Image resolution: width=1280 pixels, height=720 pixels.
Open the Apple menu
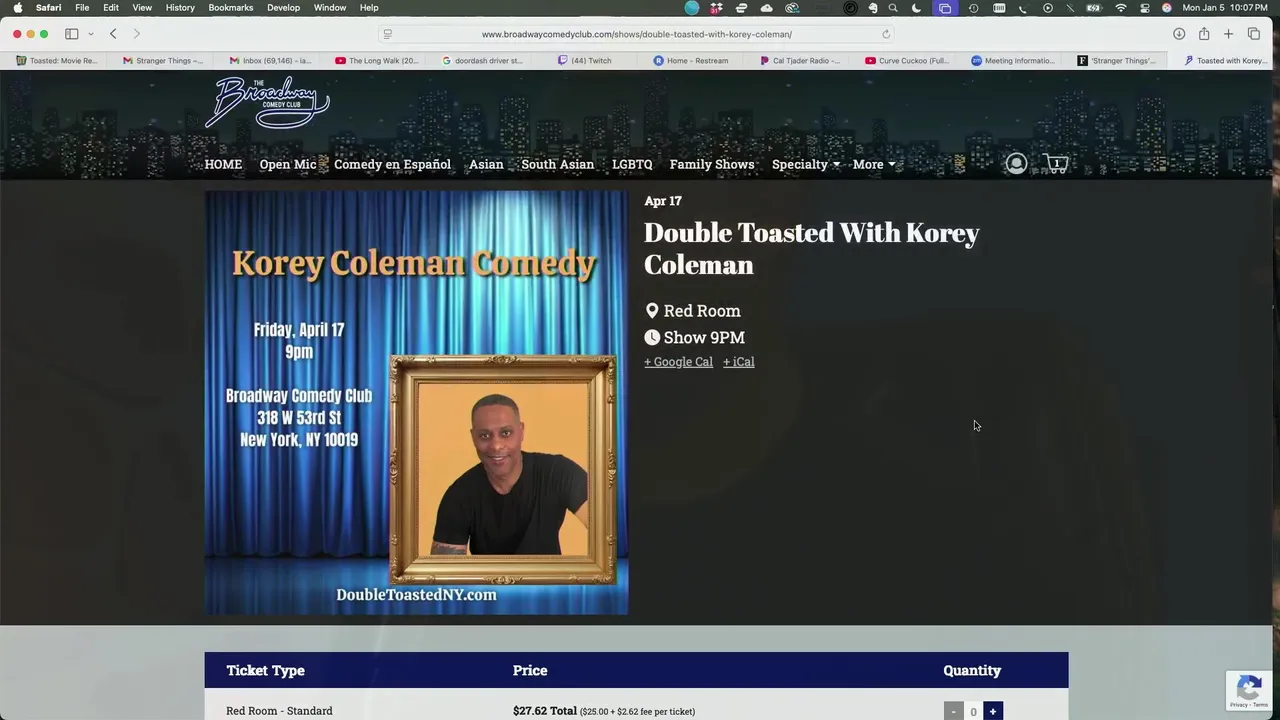click(x=17, y=8)
